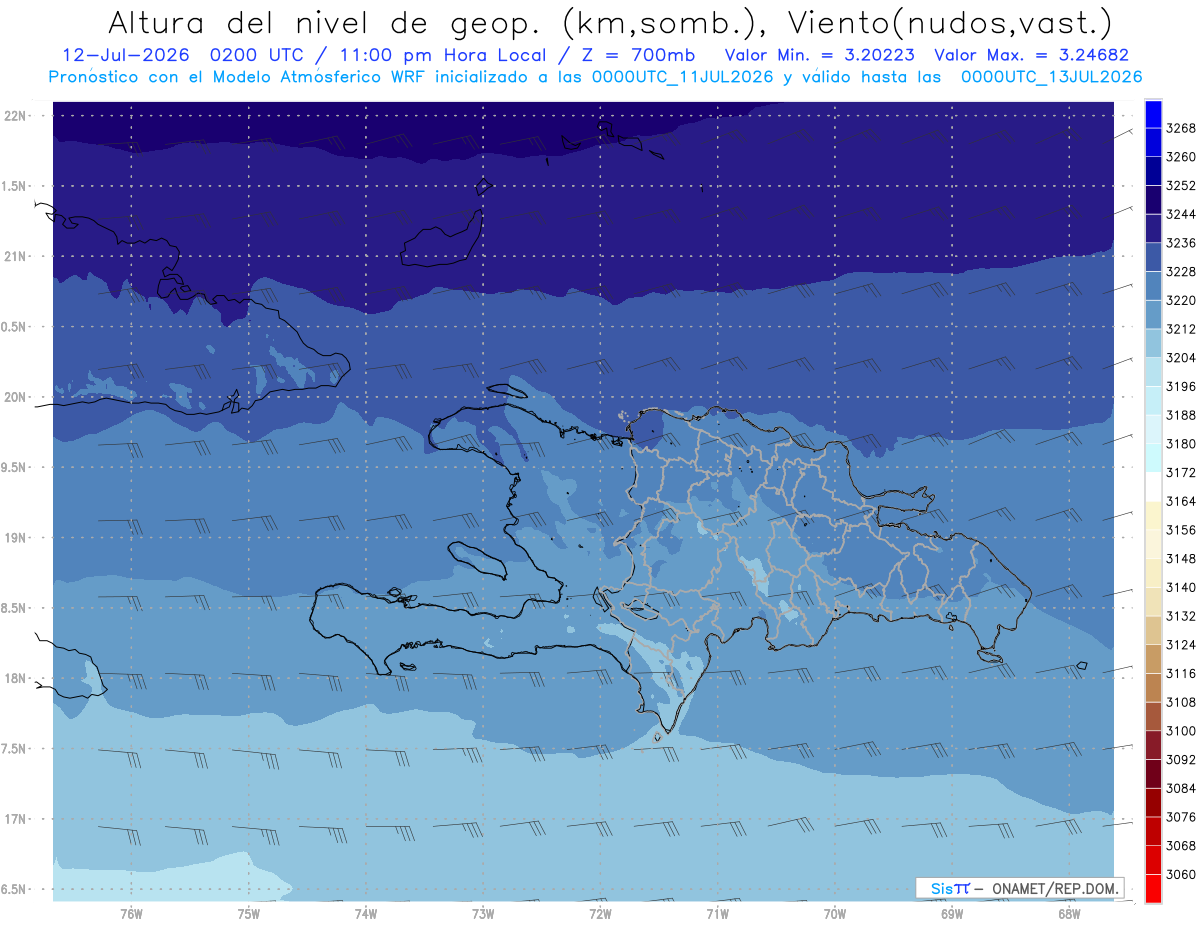This screenshot has height=927, width=1200.
Task: Click the latitude label 18N
Action: coord(14,679)
